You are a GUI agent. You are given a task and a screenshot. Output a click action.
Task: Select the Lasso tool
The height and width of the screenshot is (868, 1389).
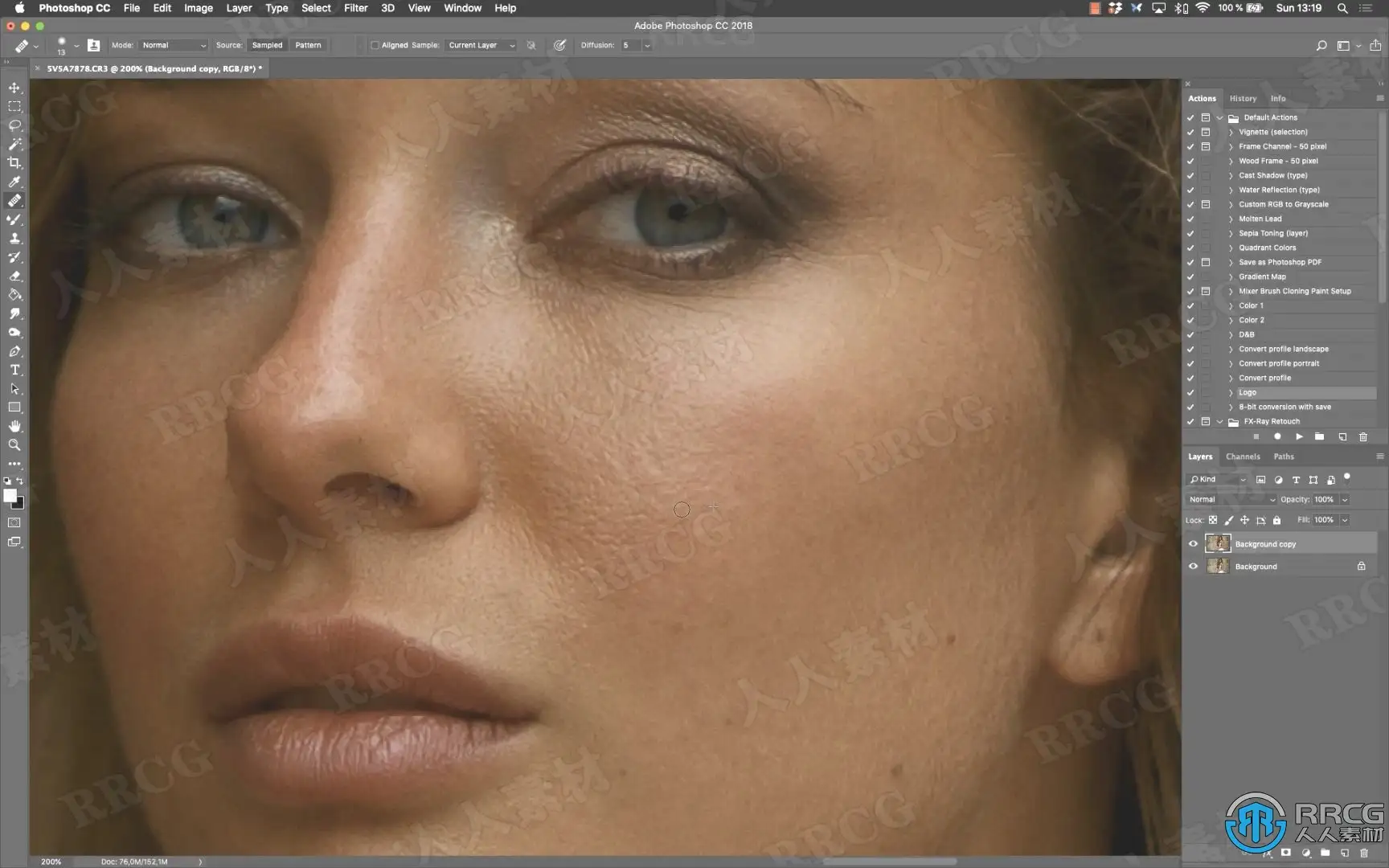[14, 125]
